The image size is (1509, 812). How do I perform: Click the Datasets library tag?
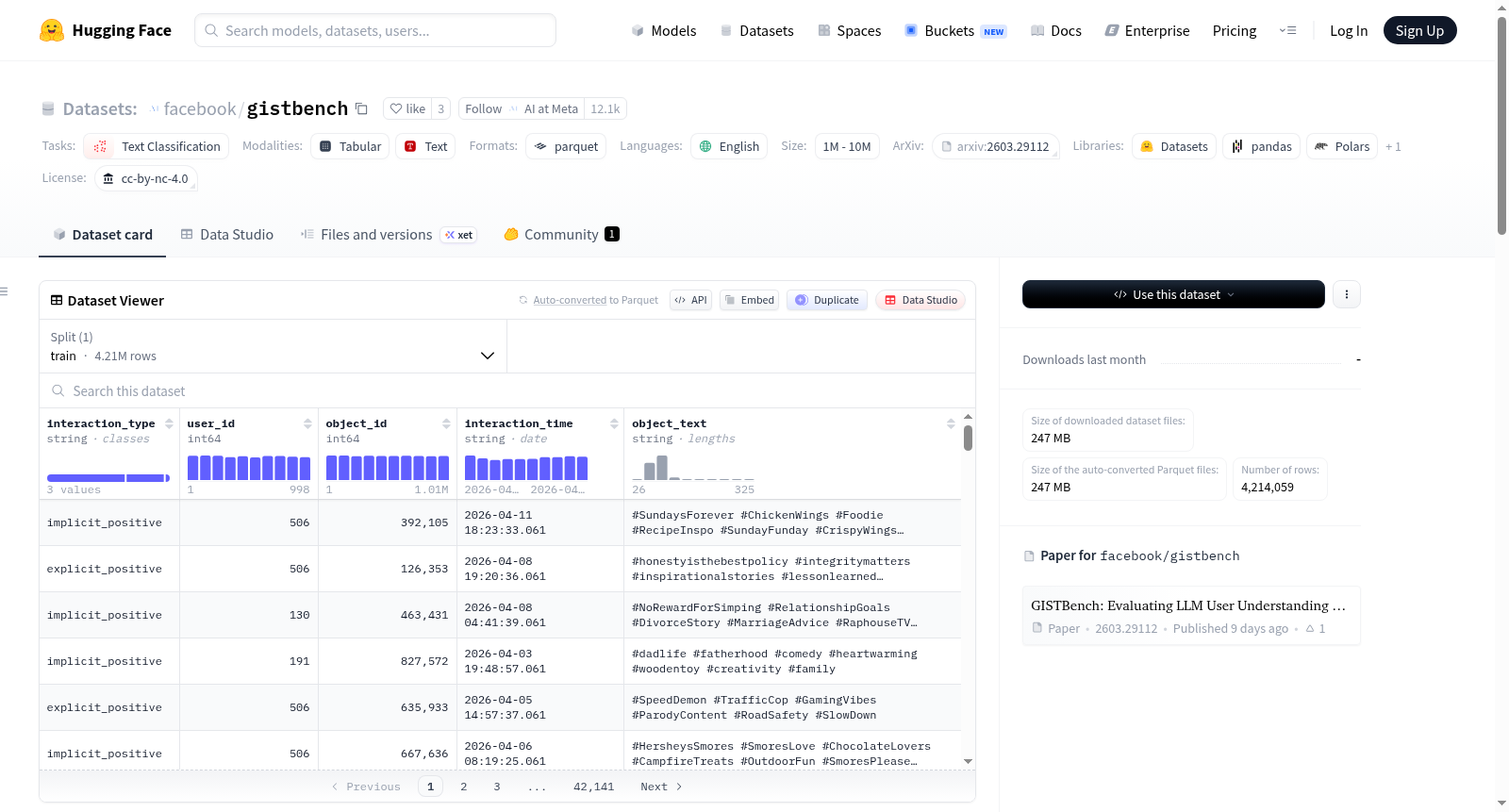coord(1174,146)
